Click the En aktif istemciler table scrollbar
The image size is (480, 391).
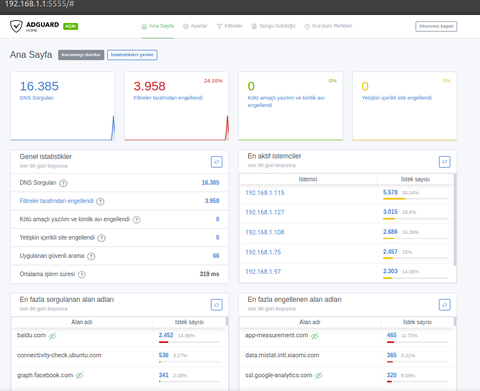coord(455,219)
